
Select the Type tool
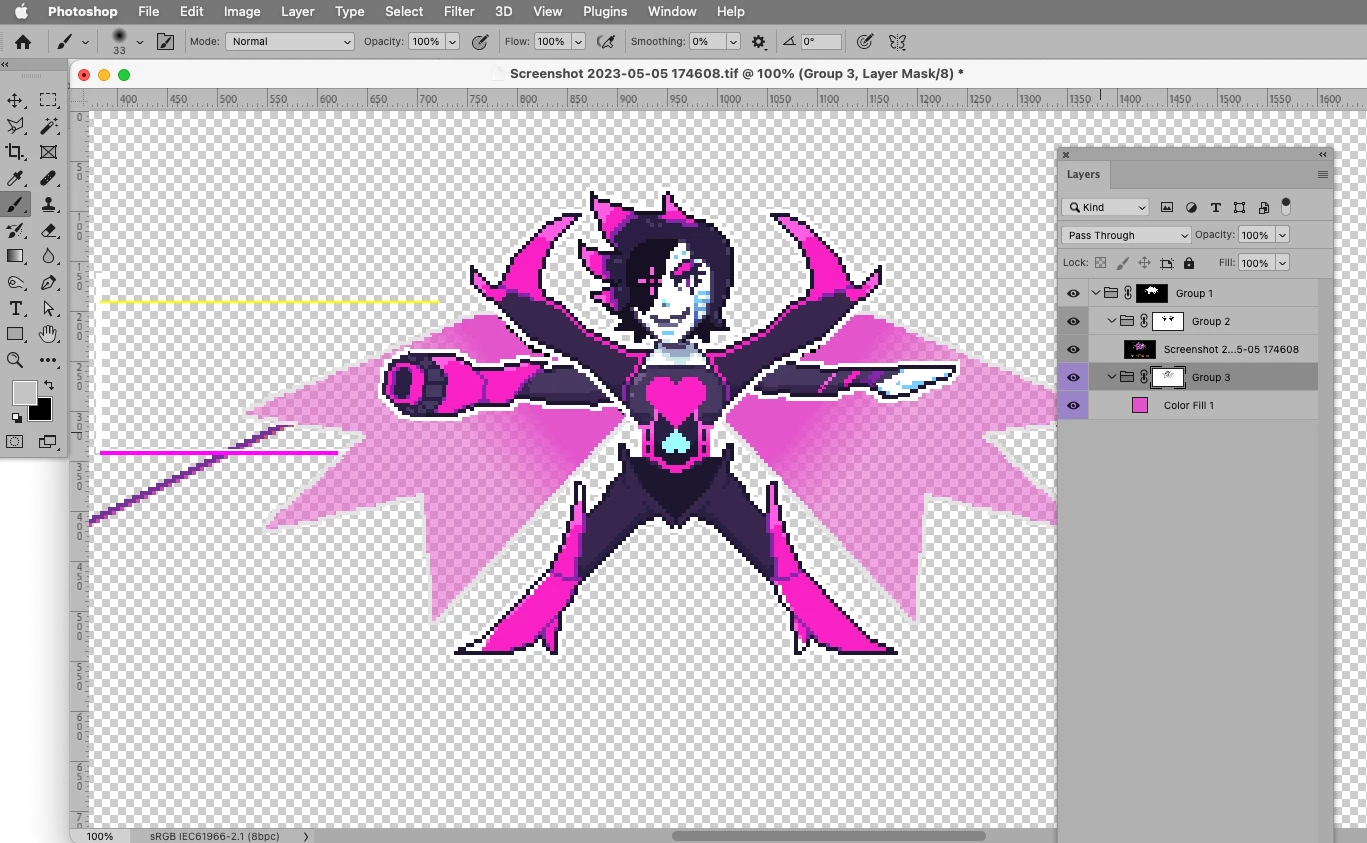(16, 308)
